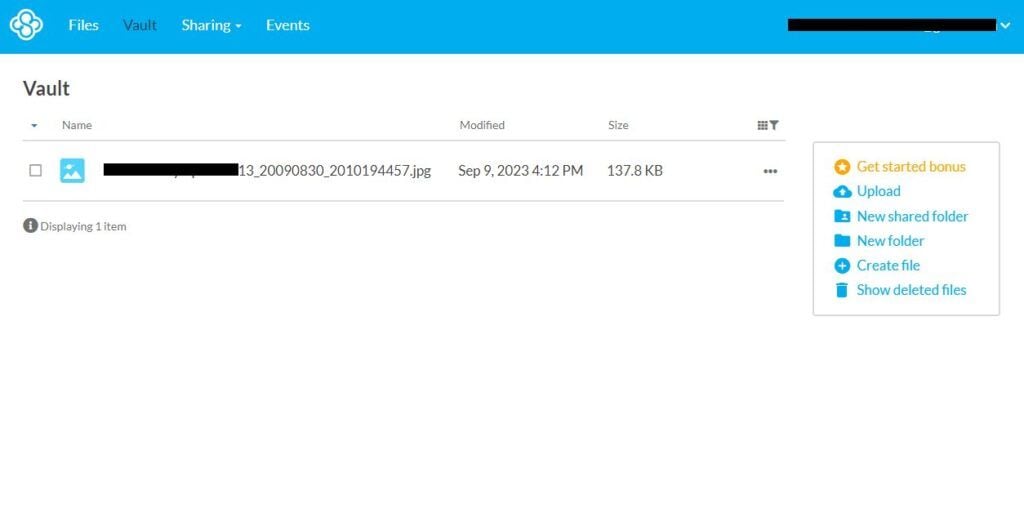Click the Vault page heading
Image resolution: width=1024 pixels, height=531 pixels.
click(x=46, y=88)
